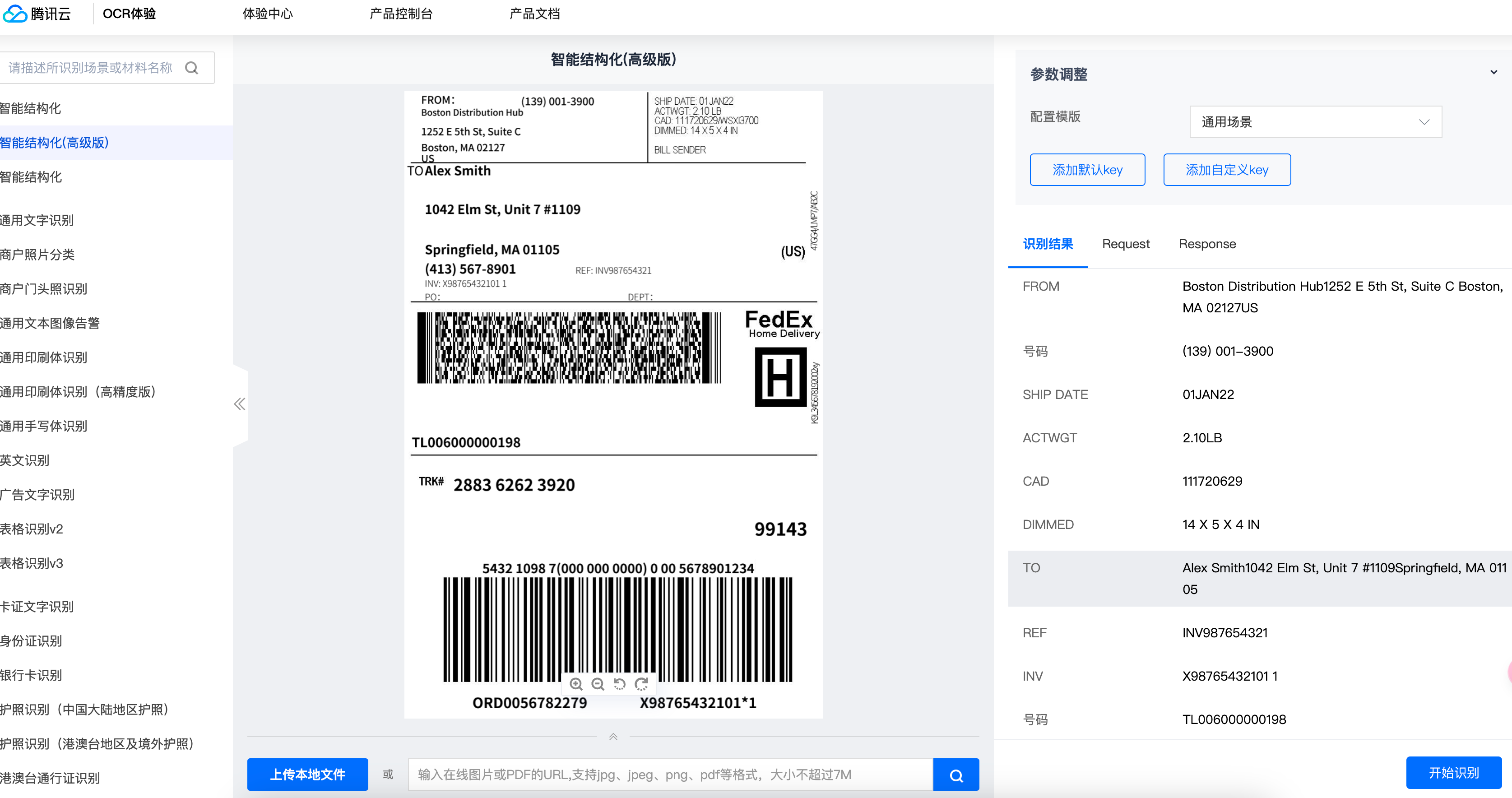The width and height of the screenshot is (1512, 798).
Task: Collapse the left sidebar with double-chevron
Action: (240, 404)
